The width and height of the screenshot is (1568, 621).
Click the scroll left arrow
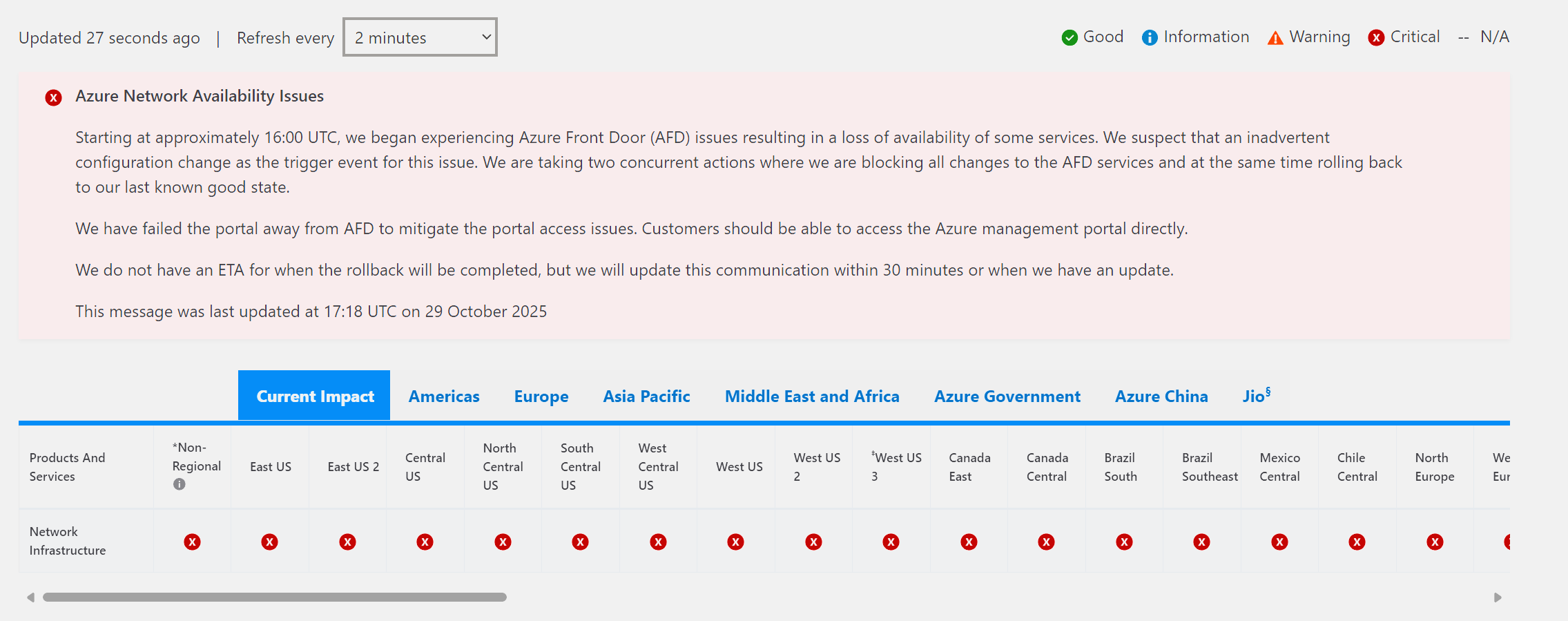(x=30, y=597)
